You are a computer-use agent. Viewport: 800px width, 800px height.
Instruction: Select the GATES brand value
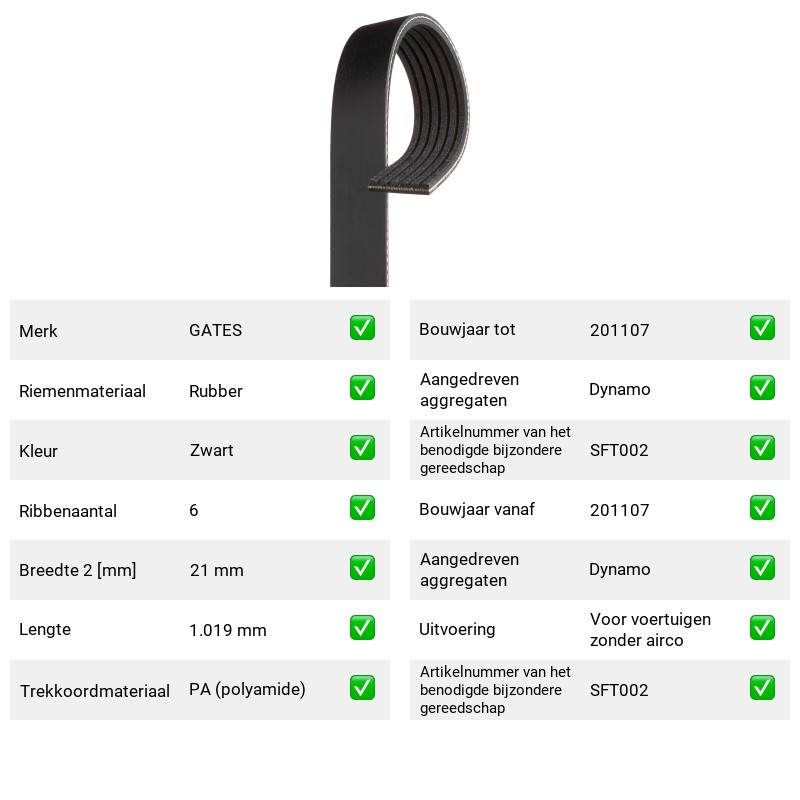[215, 330]
